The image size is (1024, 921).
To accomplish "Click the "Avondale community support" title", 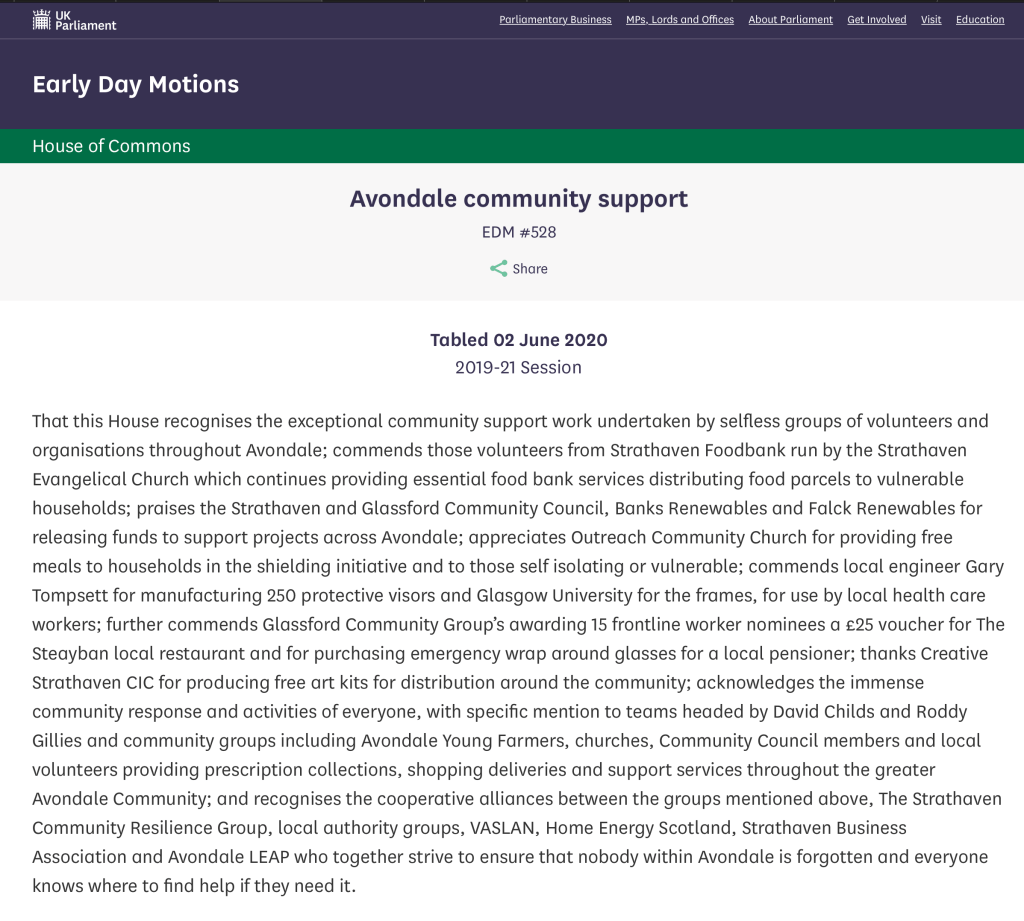I will (519, 198).
